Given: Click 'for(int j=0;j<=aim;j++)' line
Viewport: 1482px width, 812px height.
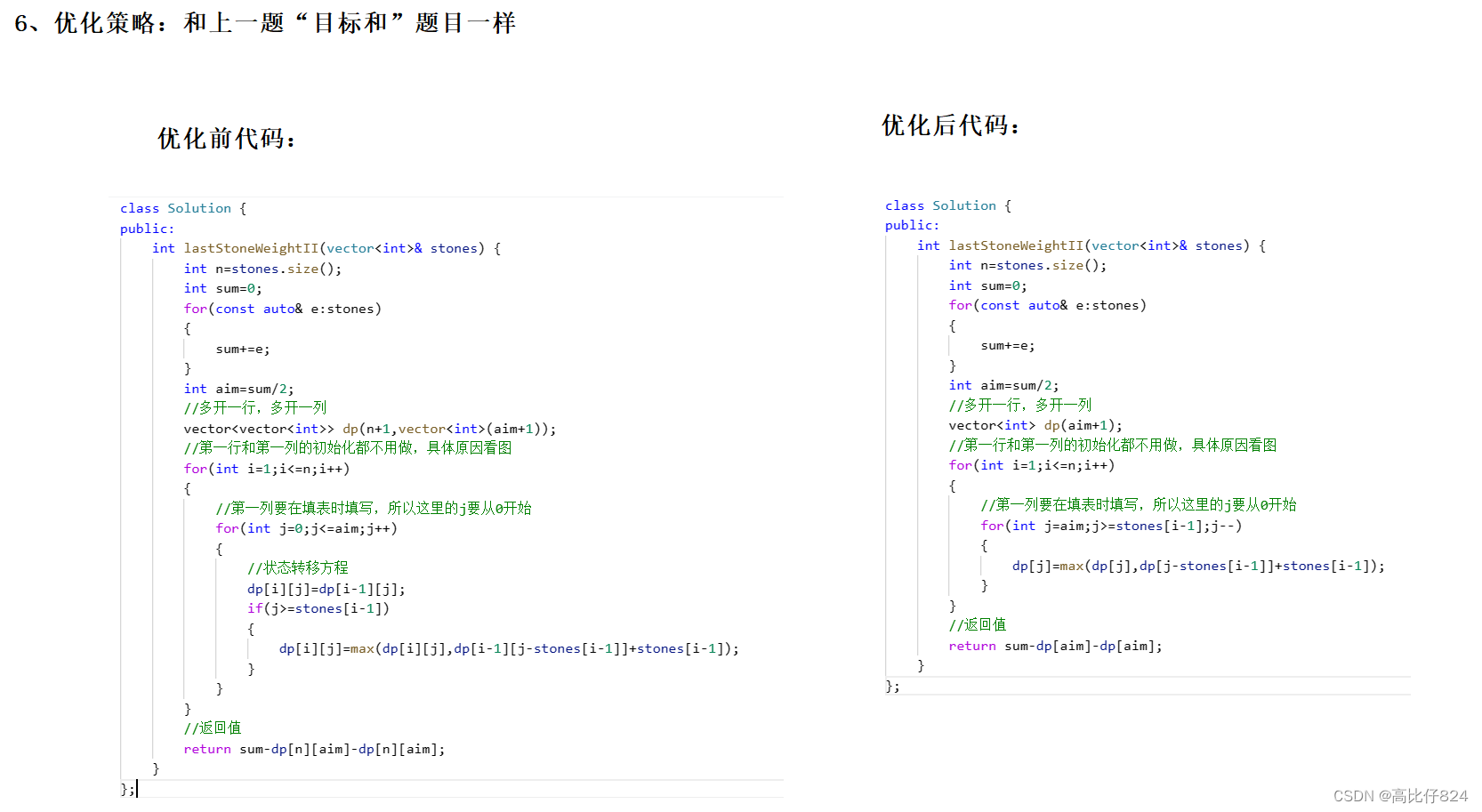Looking at the screenshot, I should tap(307, 528).
